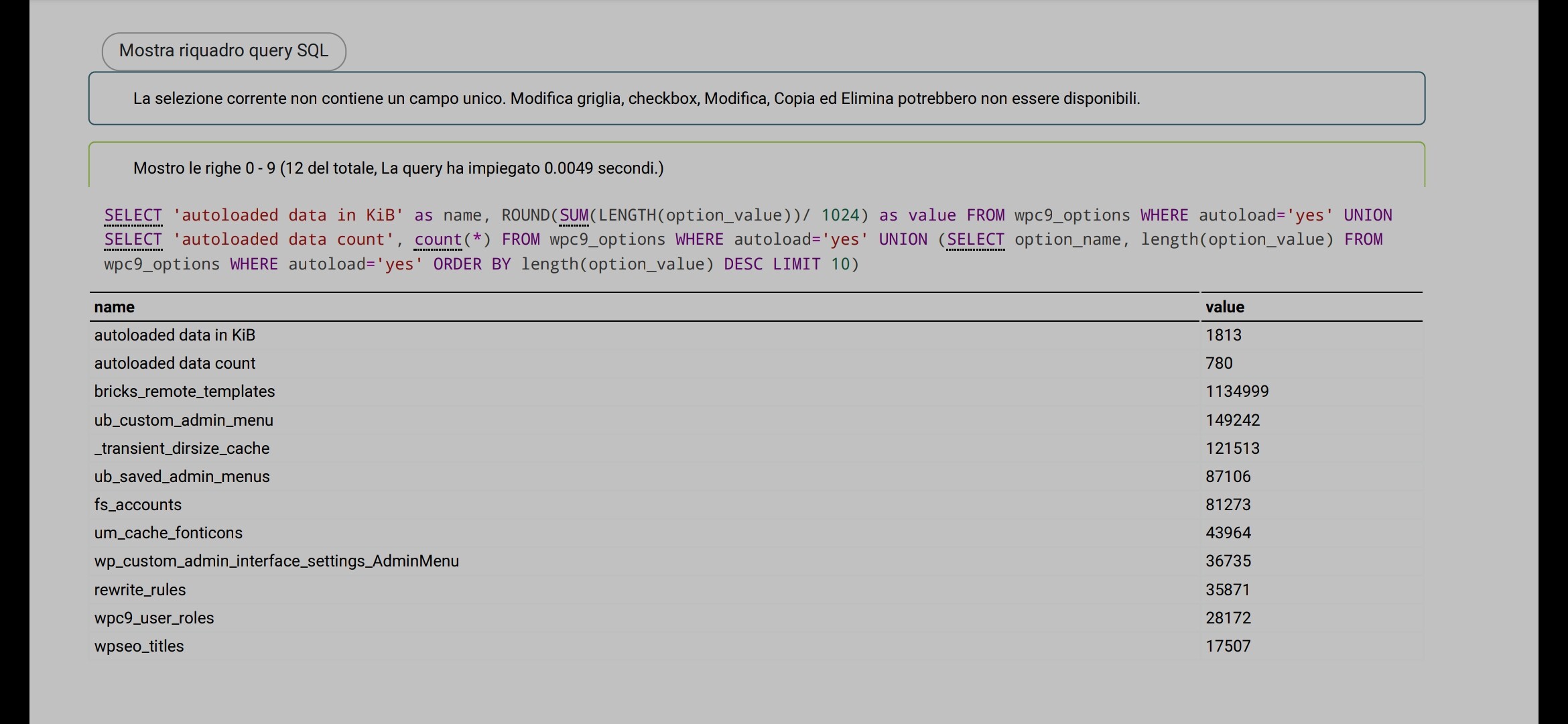Click the 87106 value cell
1568x724 pixels.
coord(1312,477)
